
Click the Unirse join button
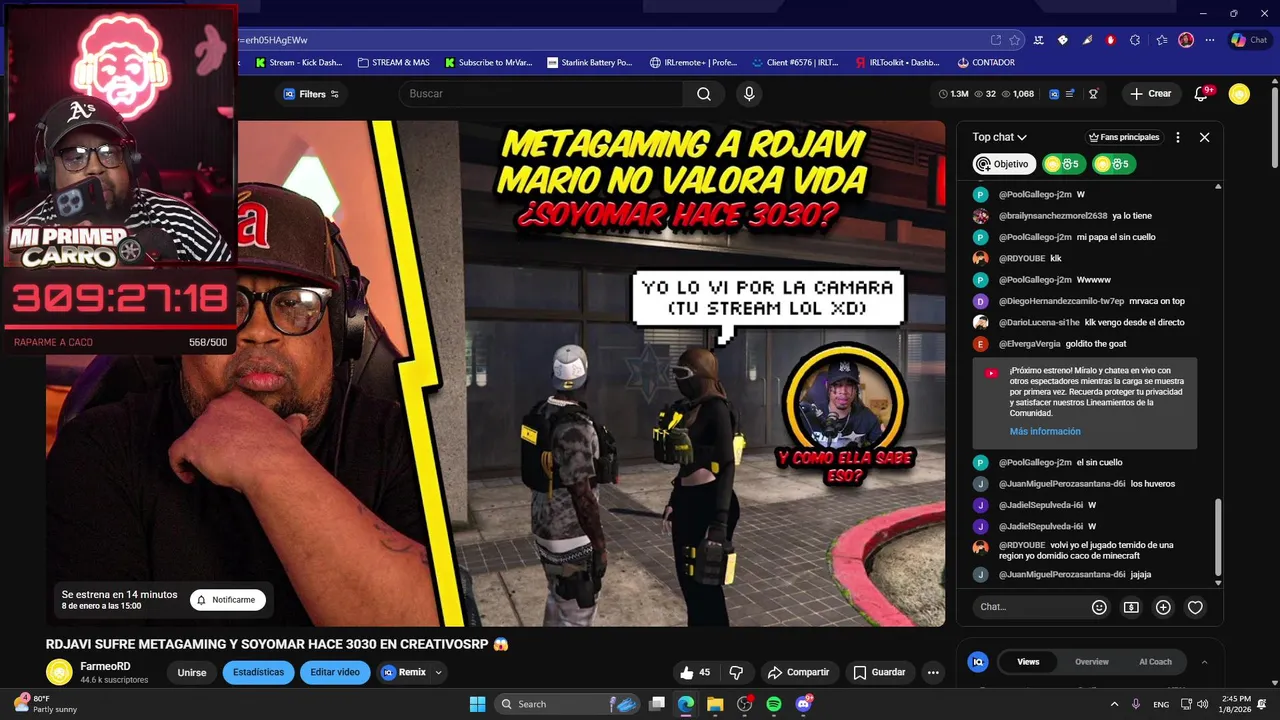pyautogui.click(x=191, y=673)
